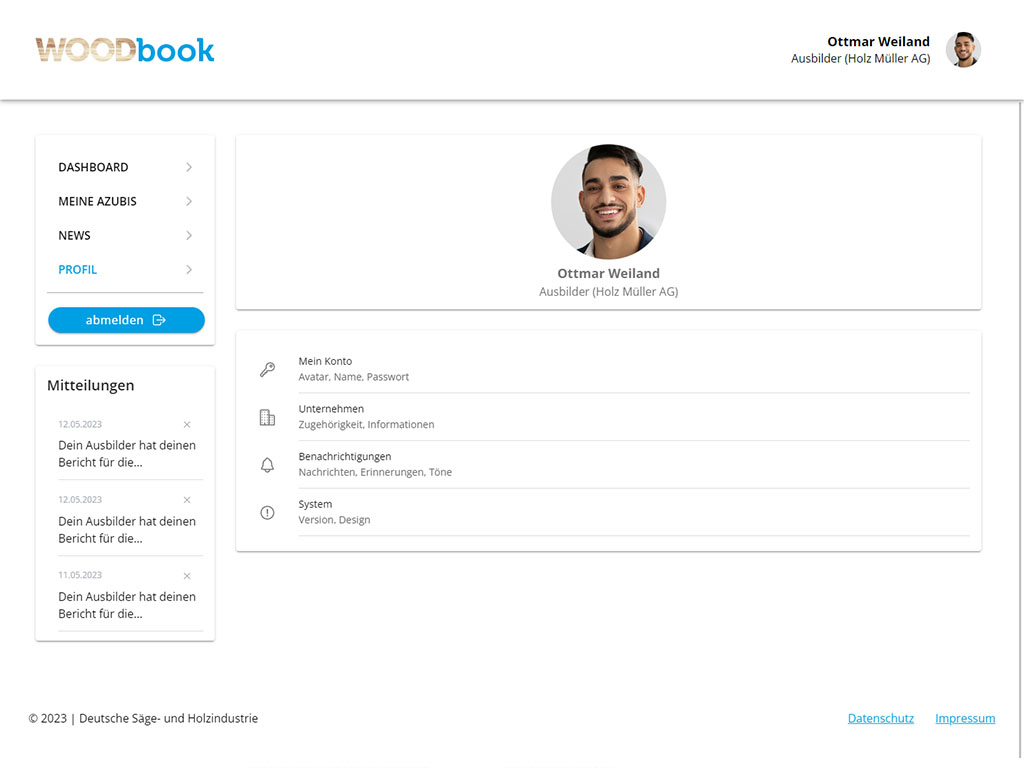Screen dimensions: 1024x768
Task: Dismiss the second 12.05.2023 notification
Action: click(187, 500)
